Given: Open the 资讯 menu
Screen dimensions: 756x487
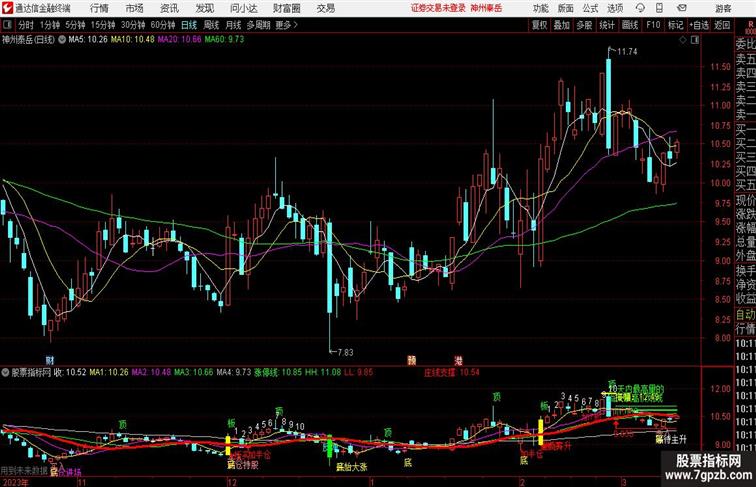Looking at the screenshot, I should pos(169,8).
